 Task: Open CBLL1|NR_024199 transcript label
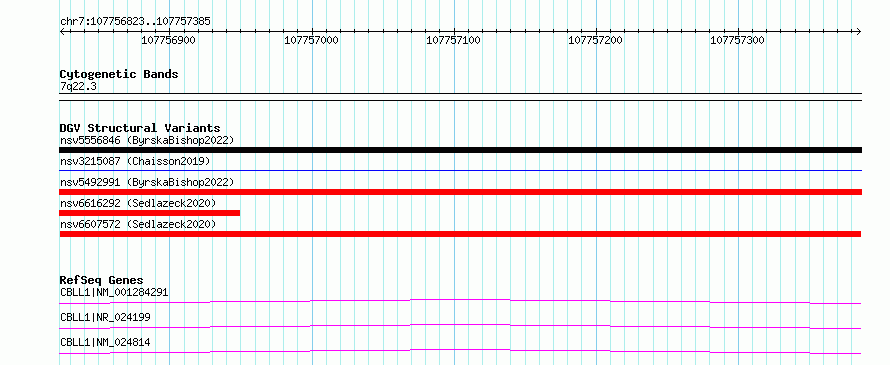tap(105, 317)
